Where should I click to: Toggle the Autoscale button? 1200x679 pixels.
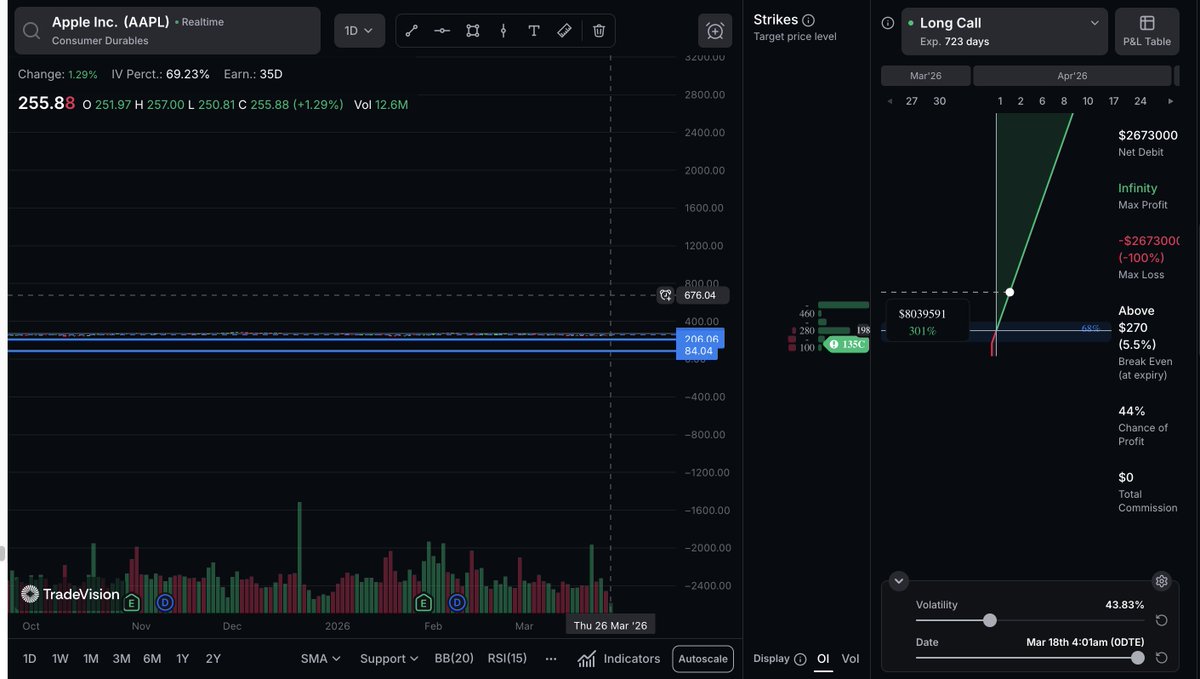703,659
